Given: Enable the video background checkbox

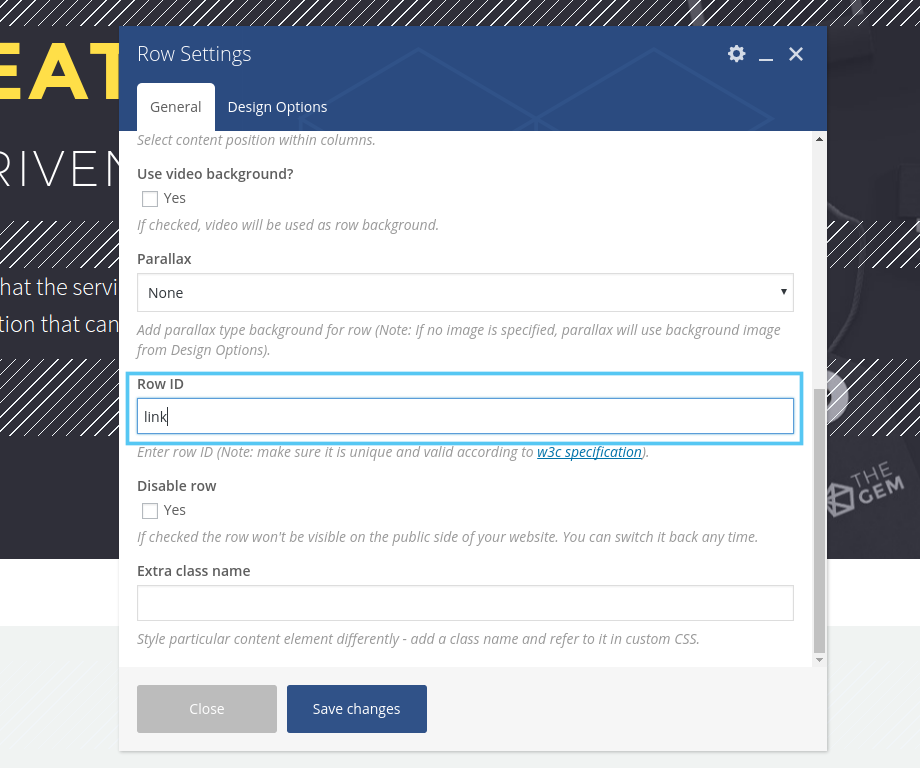Looking at the screenshot, I should pyautogui.click(x=150, y=199).
